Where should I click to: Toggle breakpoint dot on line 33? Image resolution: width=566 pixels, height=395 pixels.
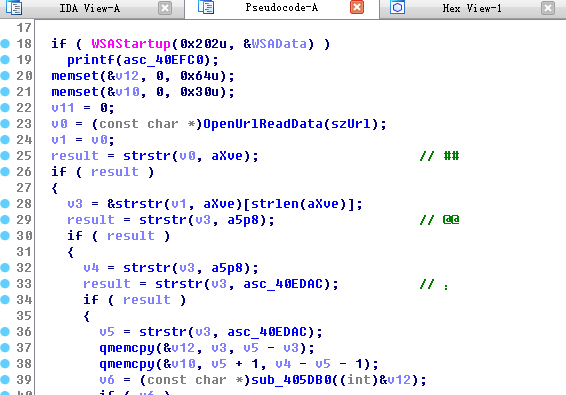click(x=5, y=283)
